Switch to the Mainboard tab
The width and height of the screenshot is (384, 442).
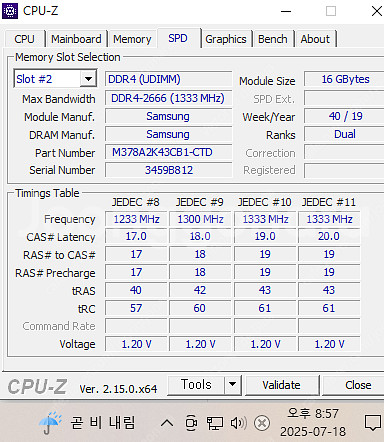76,39
